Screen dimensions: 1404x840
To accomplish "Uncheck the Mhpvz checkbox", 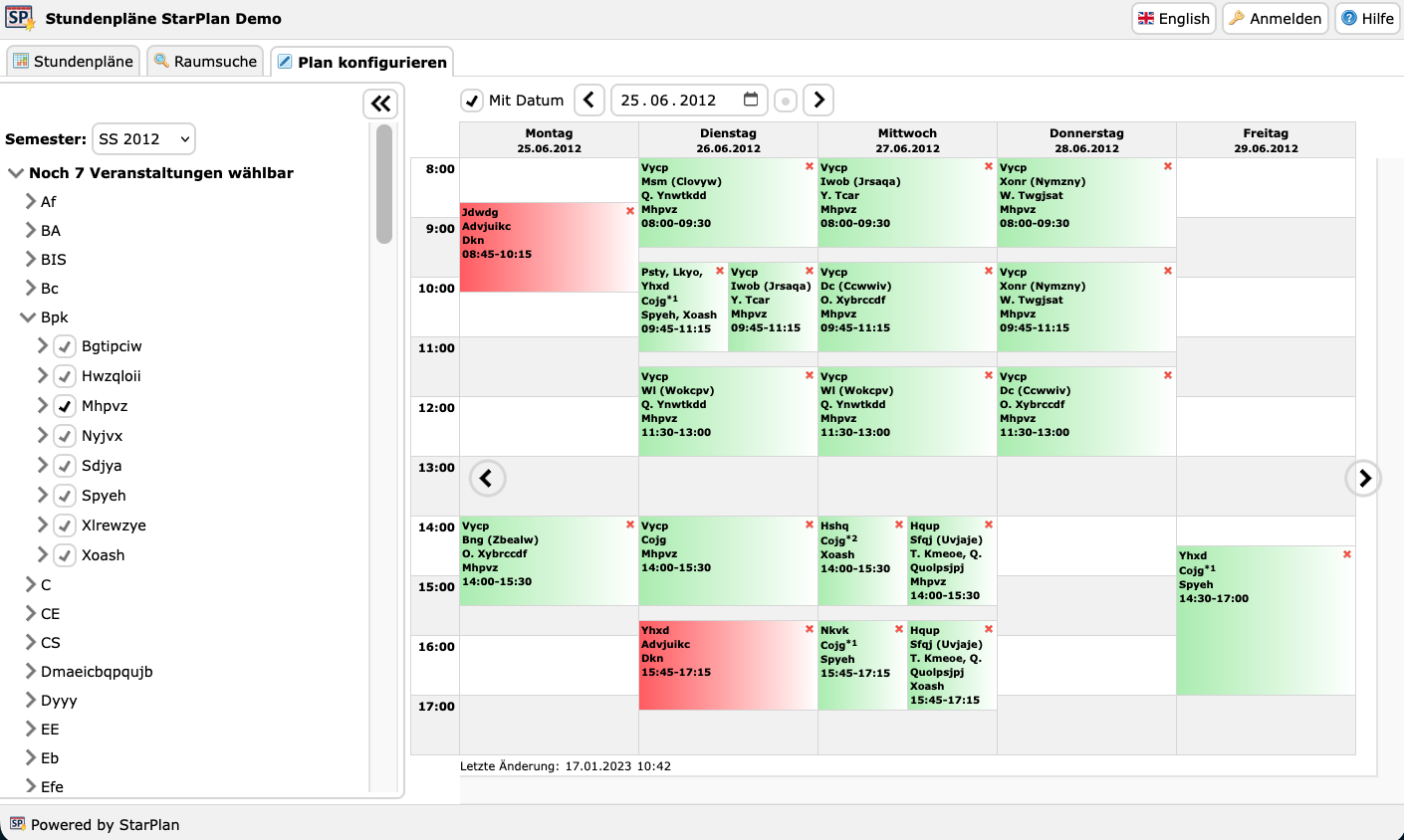I will (65, 406).
